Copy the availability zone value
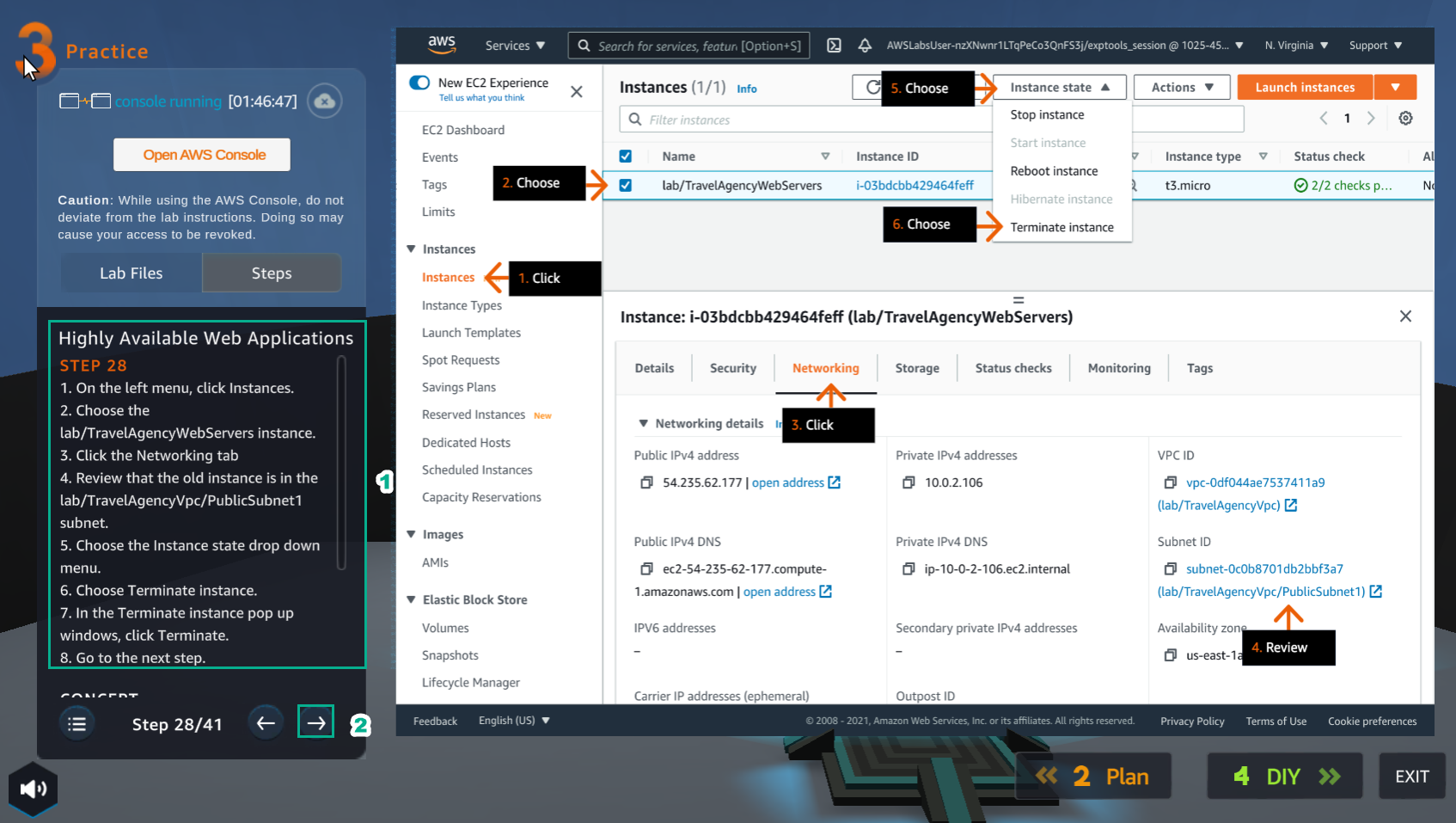1456x823 pixels. (x=1170, y=655)
